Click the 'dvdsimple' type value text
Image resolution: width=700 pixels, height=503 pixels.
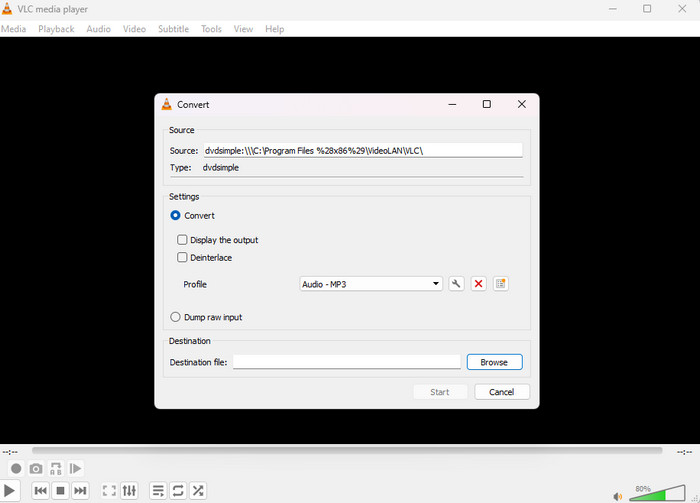point(221,168)
